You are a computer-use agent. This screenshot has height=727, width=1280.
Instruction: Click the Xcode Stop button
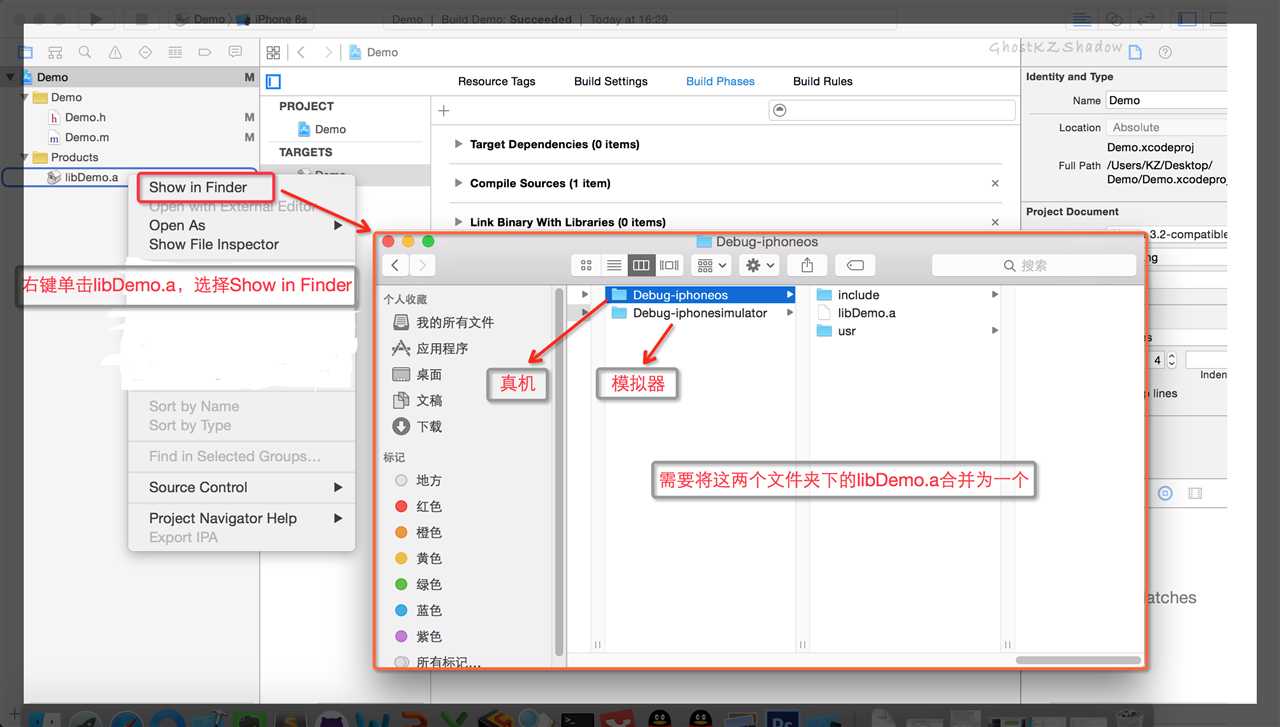(142, 19)
